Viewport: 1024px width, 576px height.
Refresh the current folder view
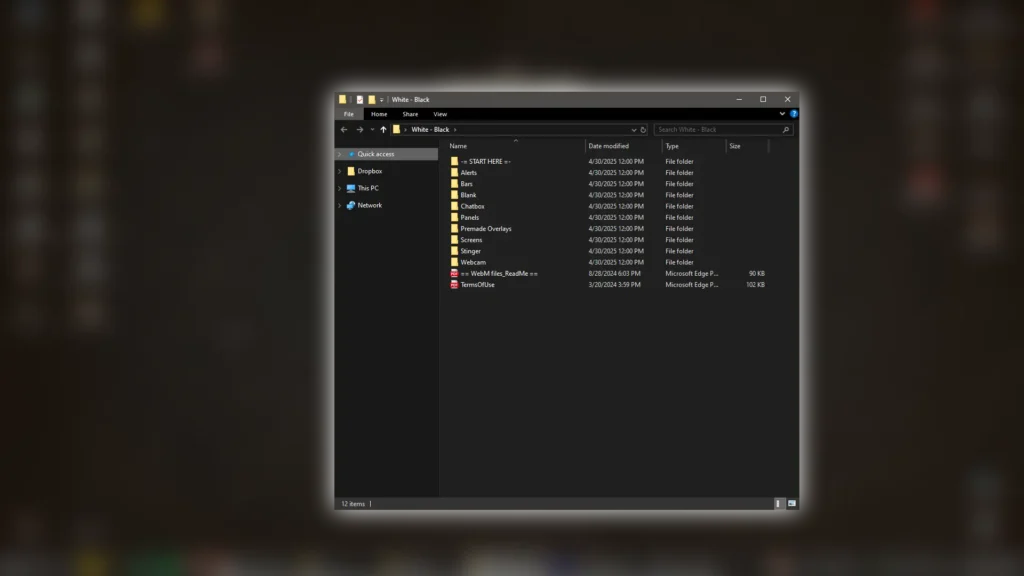[644, 130]
